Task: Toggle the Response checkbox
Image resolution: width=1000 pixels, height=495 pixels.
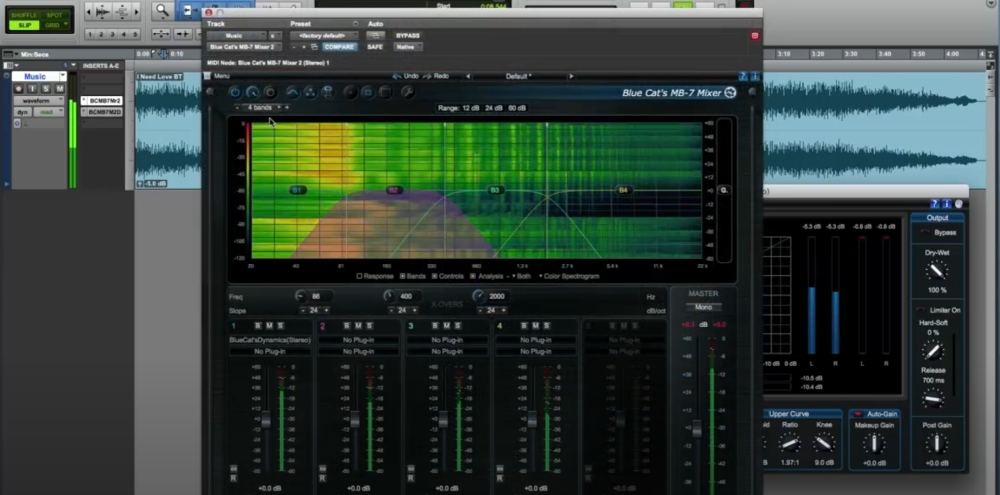Action: [359, 276]
